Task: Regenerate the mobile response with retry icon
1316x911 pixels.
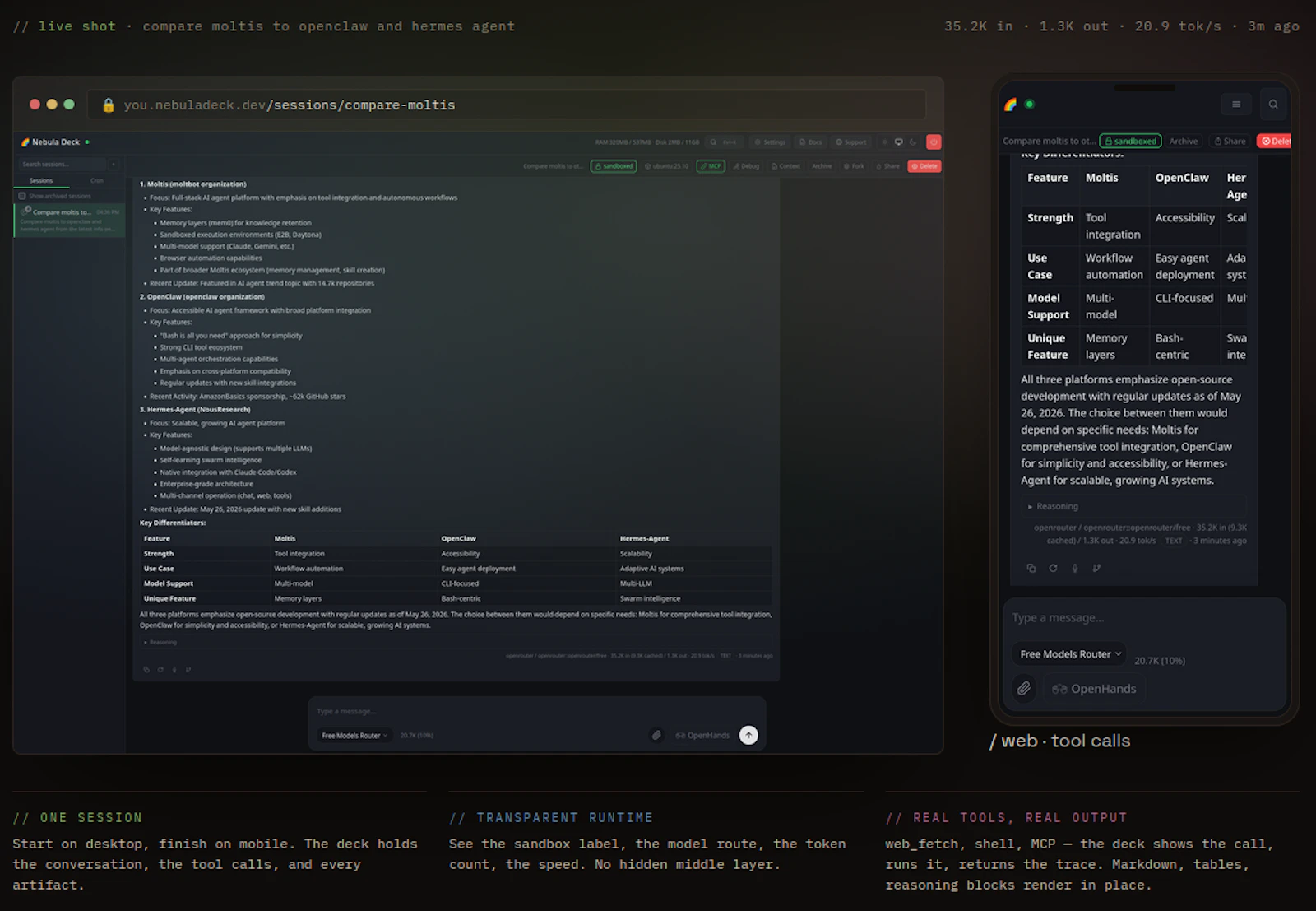Action: point(1053,568)
